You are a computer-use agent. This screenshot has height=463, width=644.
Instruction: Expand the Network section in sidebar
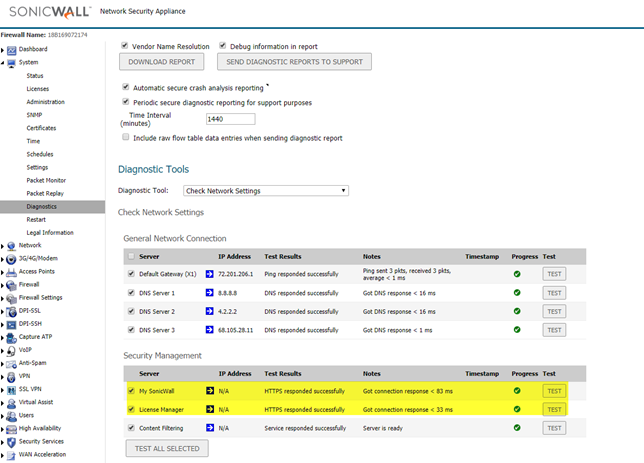pos(30,245)
